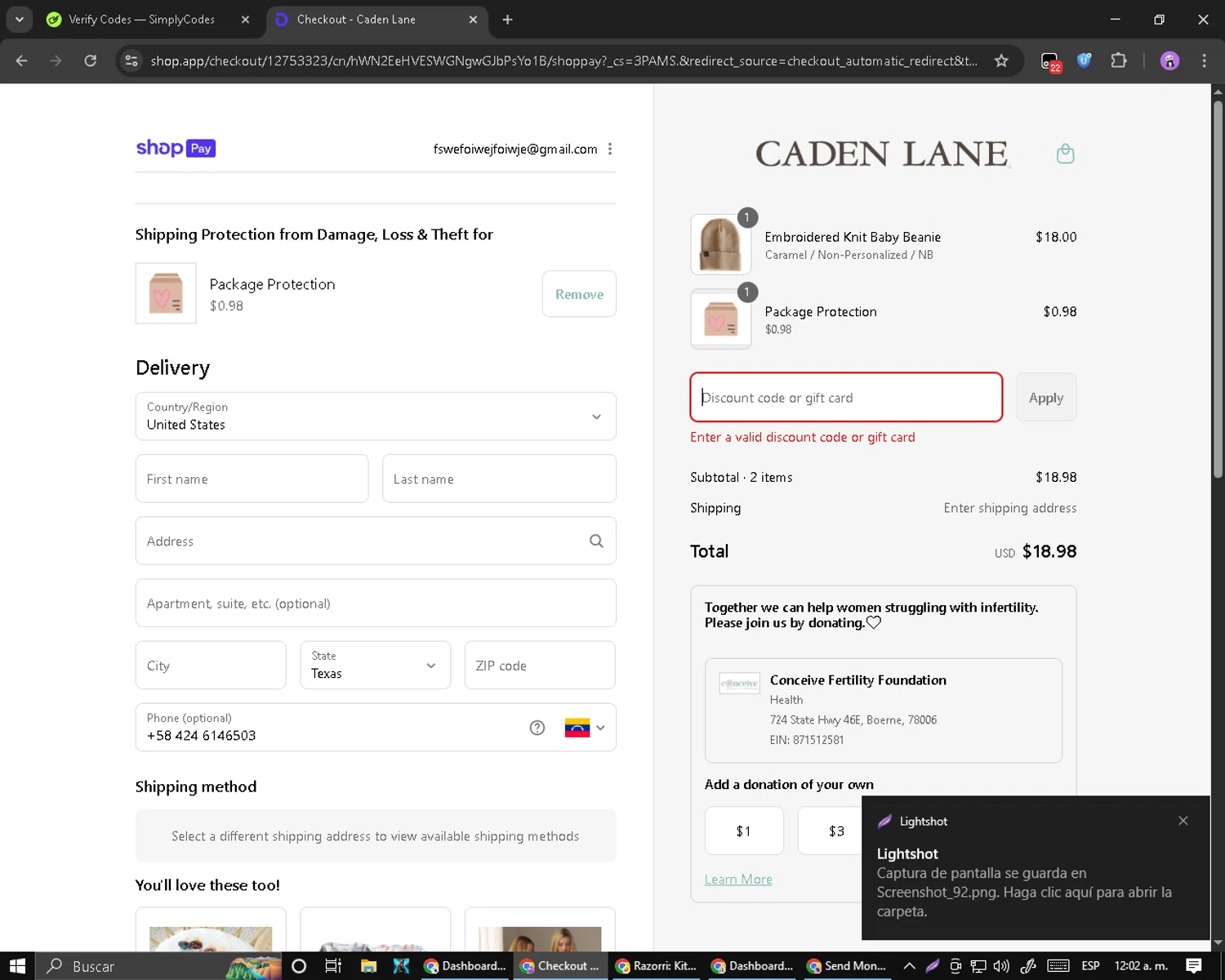Open the Send Money taskbar Chrome window
This screenshot has width=1225, height=980.
(847, 966)
